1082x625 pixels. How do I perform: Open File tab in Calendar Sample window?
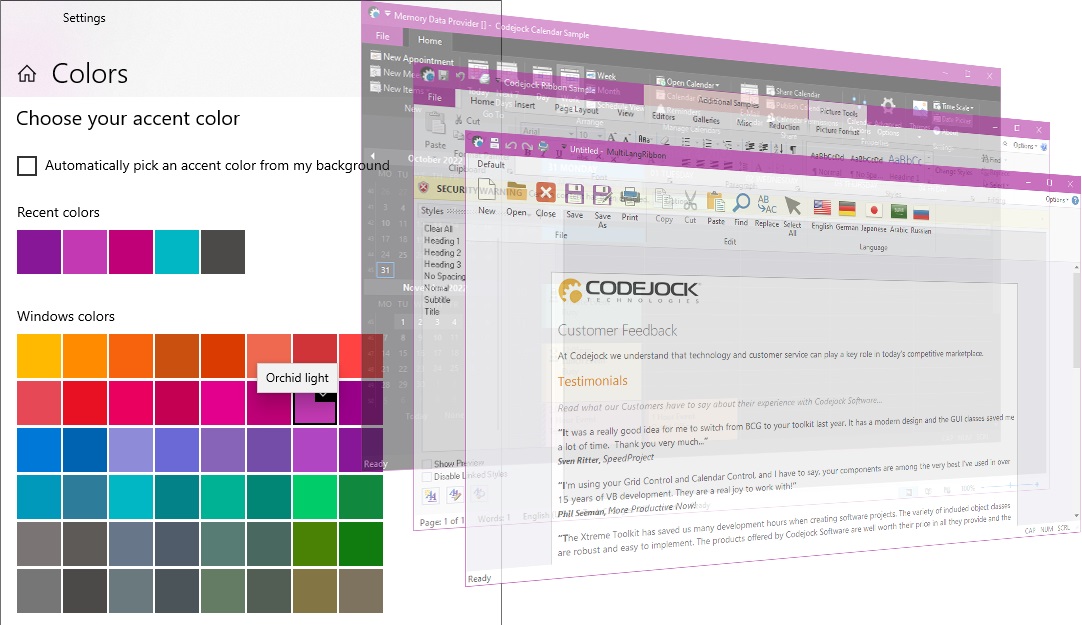point(382,36)
